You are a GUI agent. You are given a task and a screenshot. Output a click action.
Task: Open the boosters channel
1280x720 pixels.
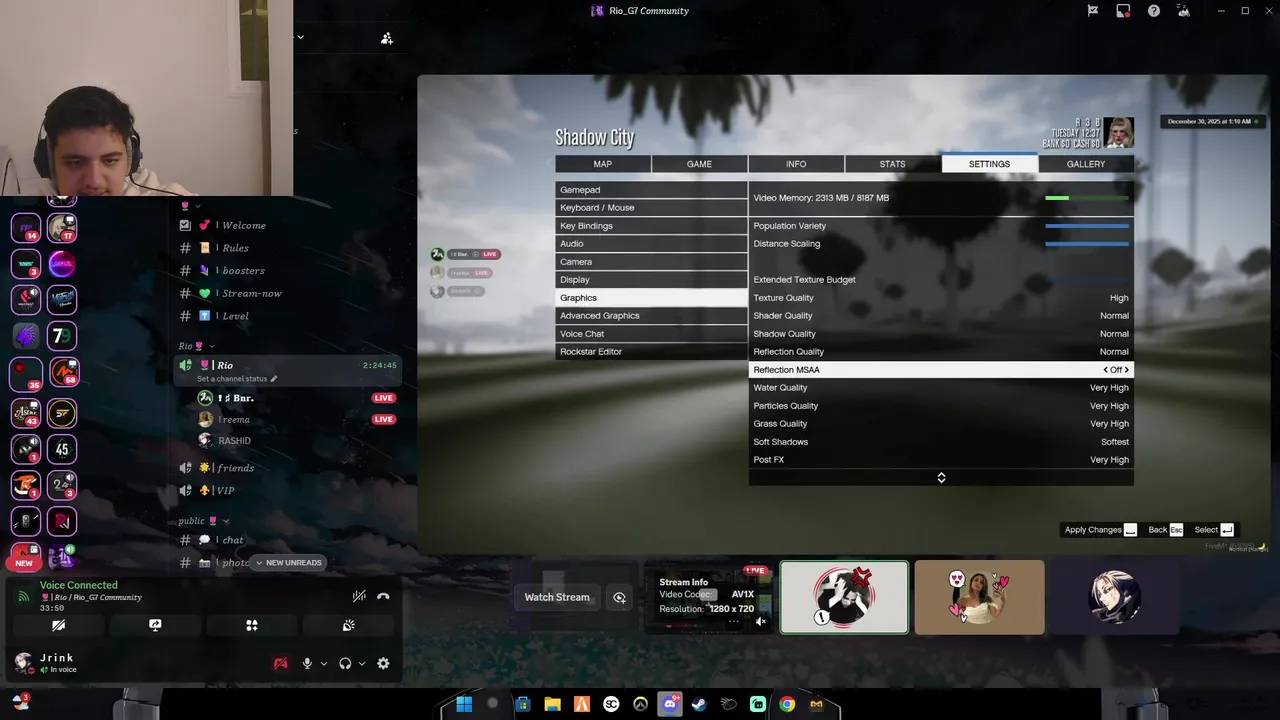243,271
